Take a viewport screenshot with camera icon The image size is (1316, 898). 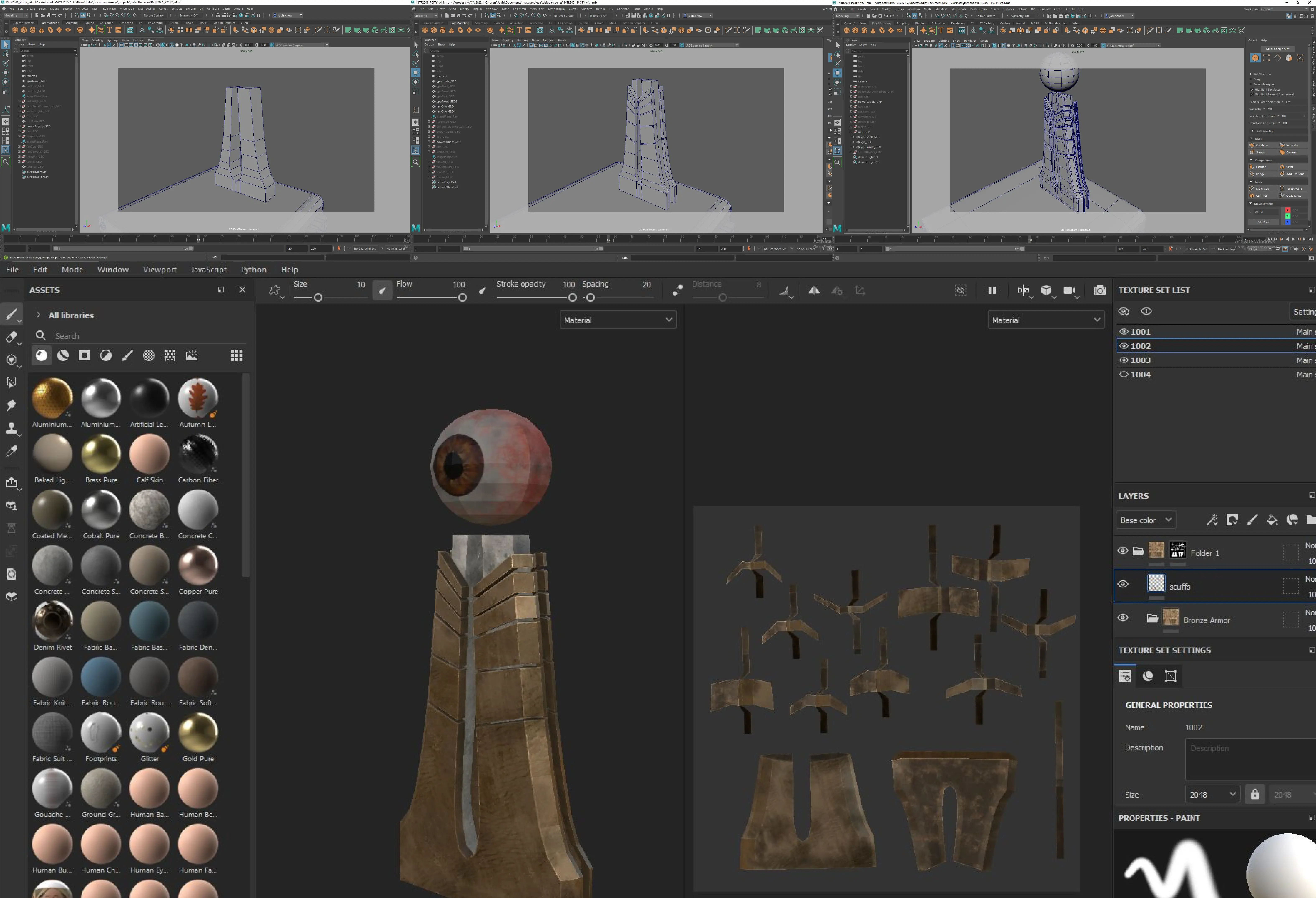1100,291
